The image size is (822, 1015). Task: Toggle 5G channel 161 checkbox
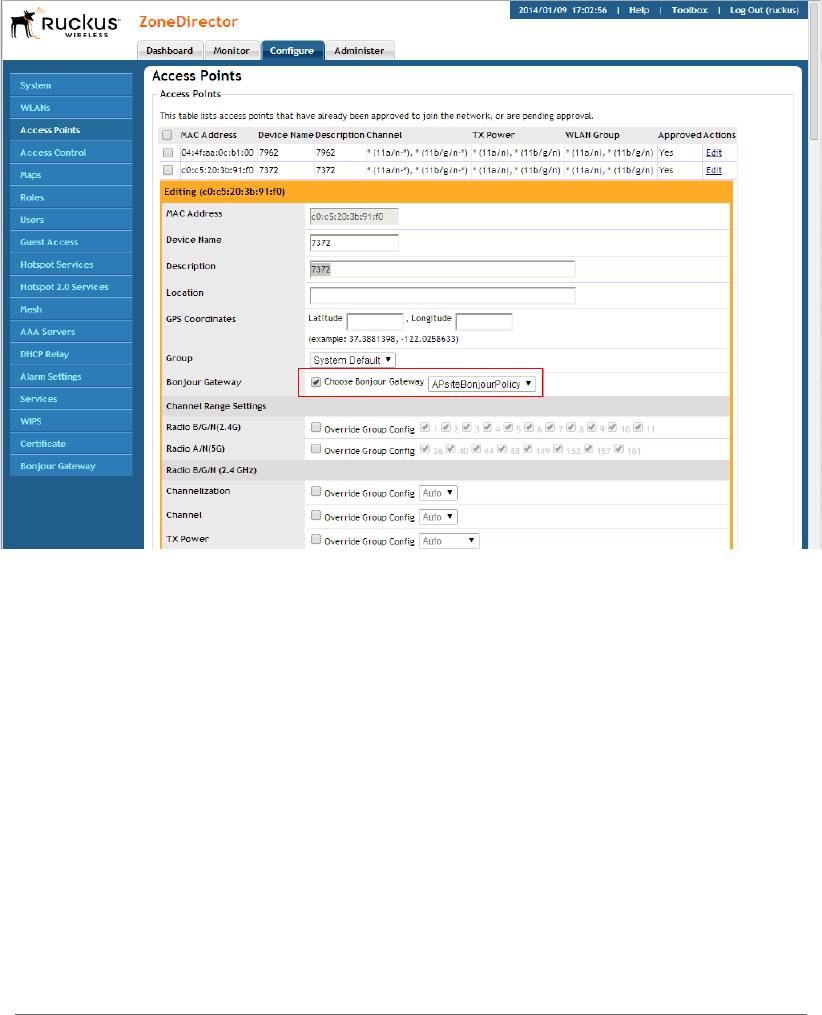tap(619, 449)
